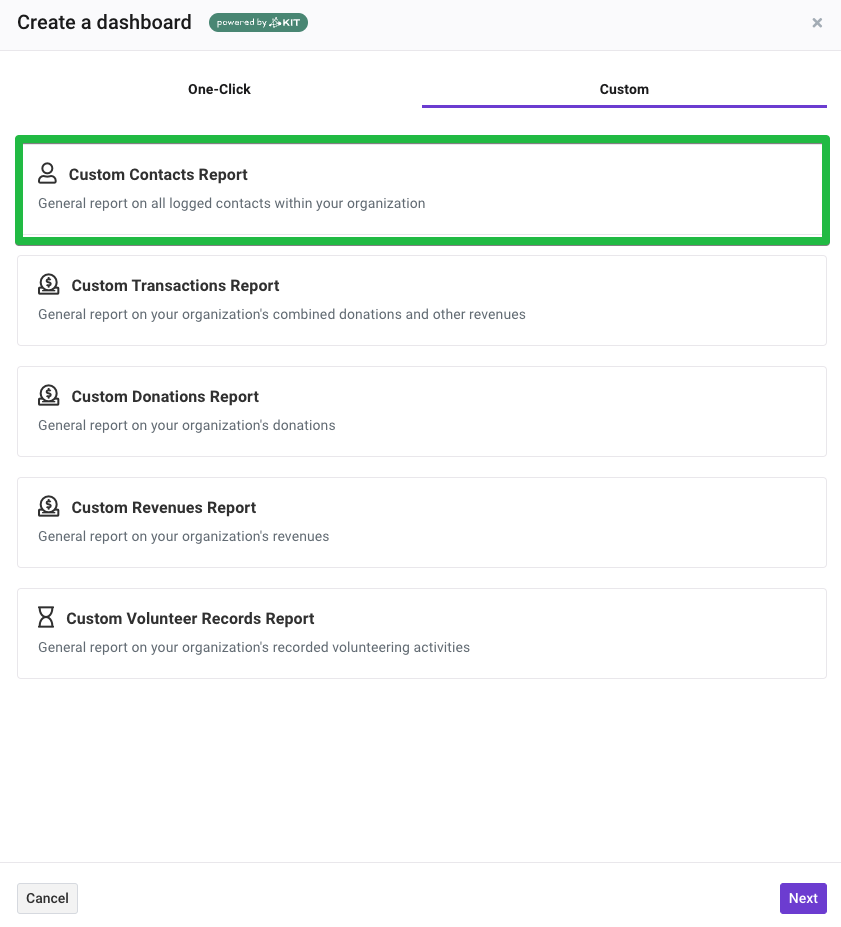
Task: Click the money icon beside Custom Transactions Report
Action: 48,284
